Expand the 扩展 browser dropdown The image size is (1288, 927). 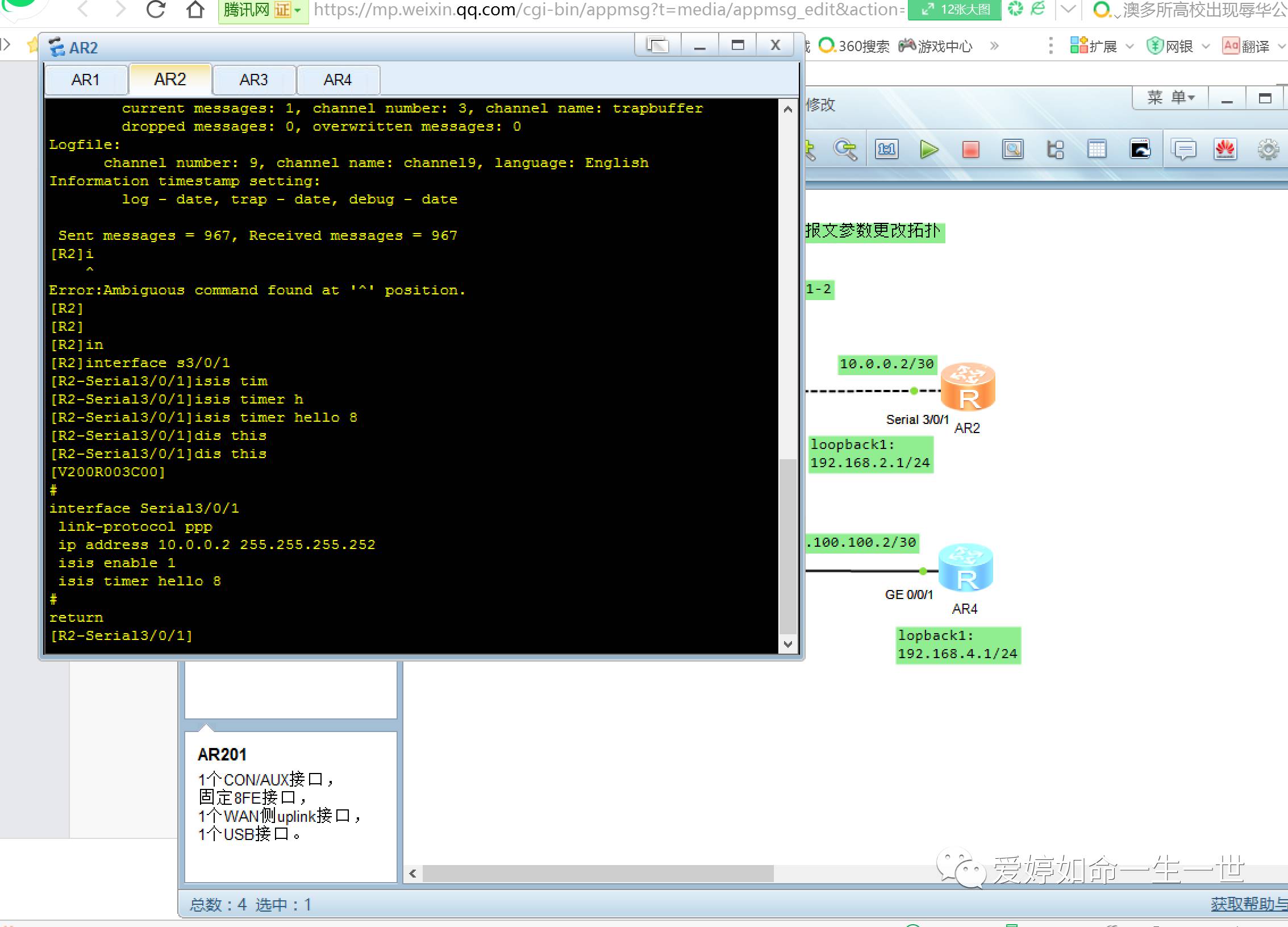1129,47
